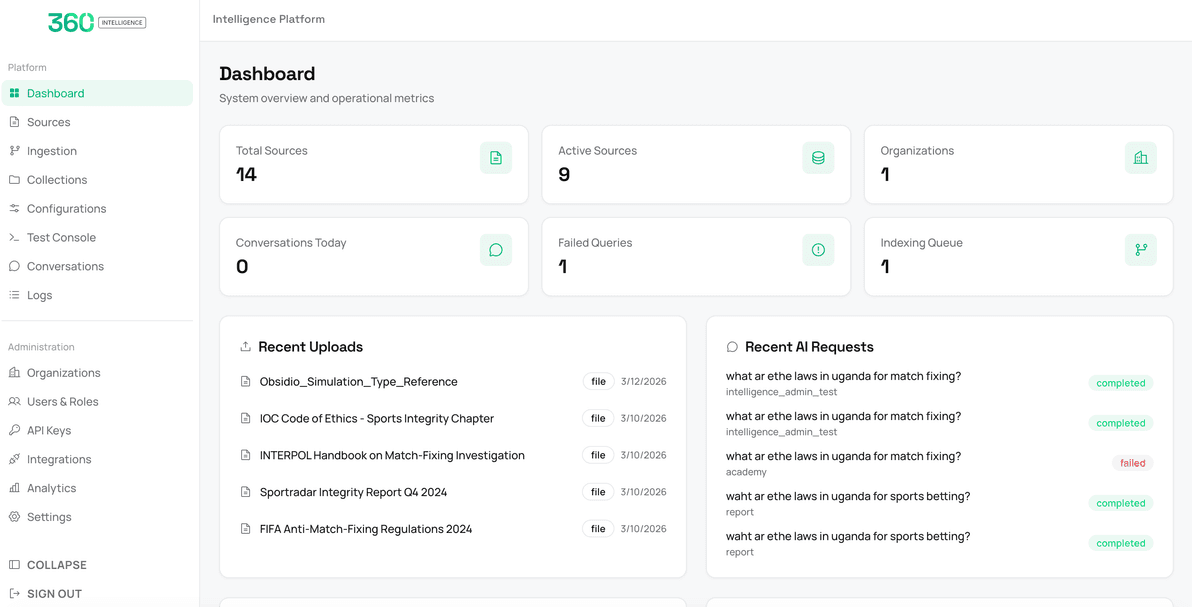Open FIFA Anti-Match-Fixing Regulations 2024
Viewport: 1192px width, 607px height.
(x=366, y=529)
